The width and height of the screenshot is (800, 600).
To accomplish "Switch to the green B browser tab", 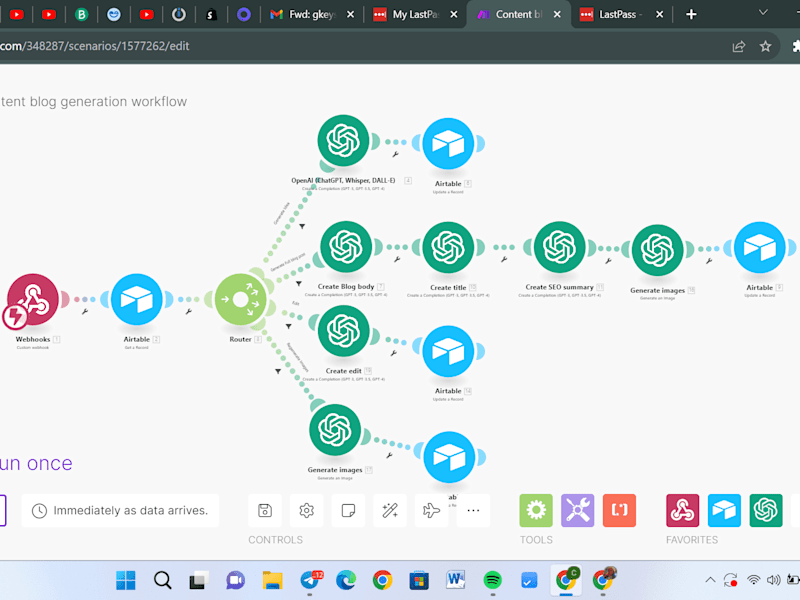I will [81, 14].
